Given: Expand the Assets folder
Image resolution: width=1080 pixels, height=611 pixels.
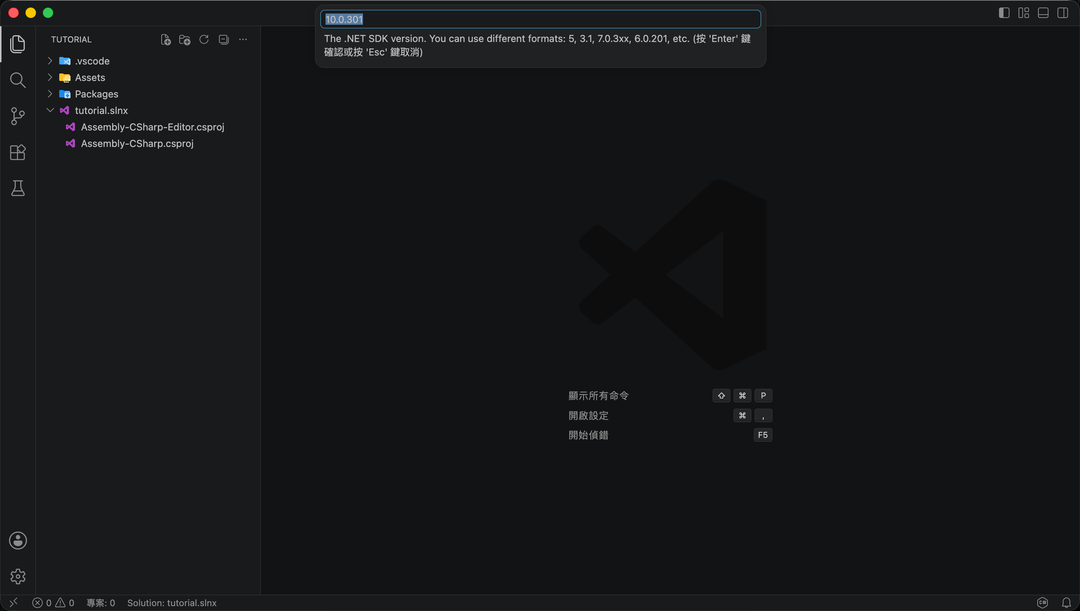Looking at the screenshot, I should [50, 77].
